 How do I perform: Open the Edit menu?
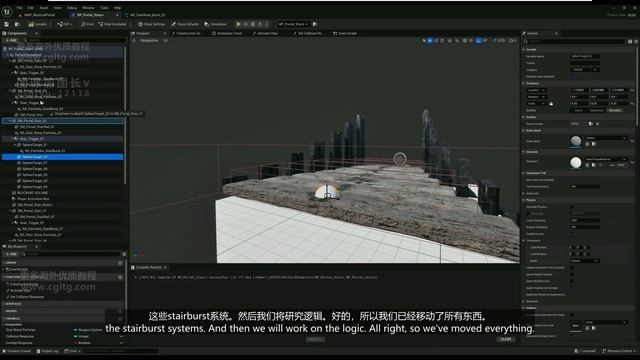(x=31, y=8)
